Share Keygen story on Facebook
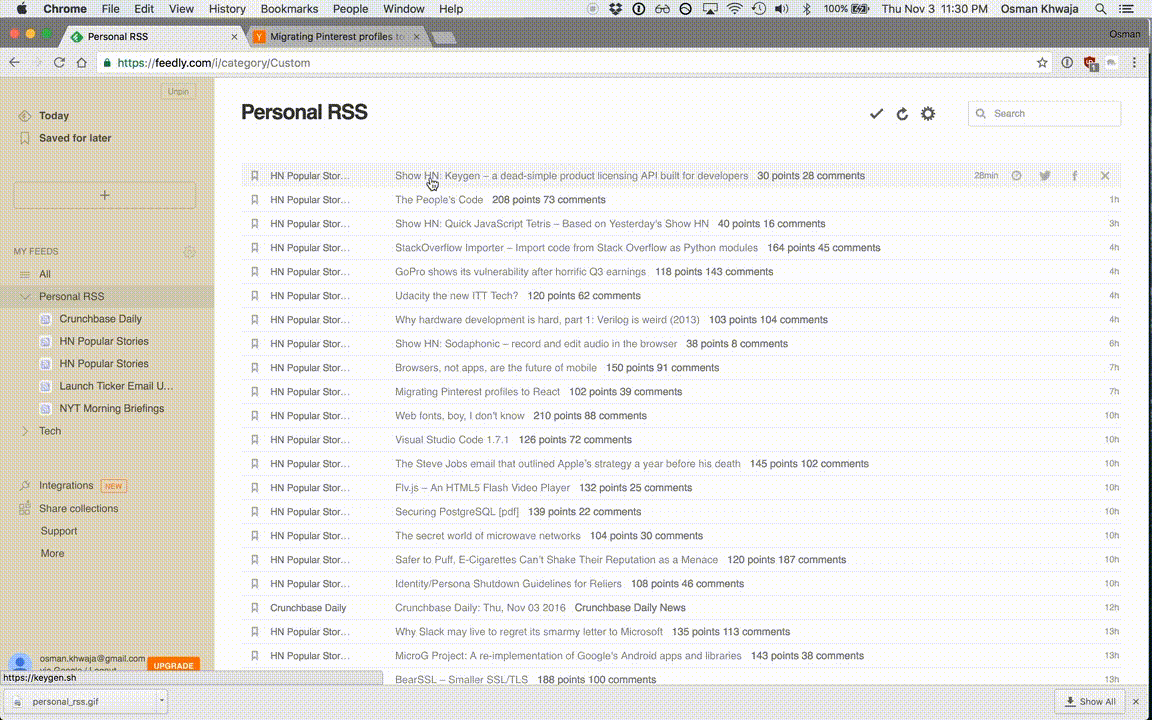Viewport: 1152px width, 720px height. (1075, 176)
